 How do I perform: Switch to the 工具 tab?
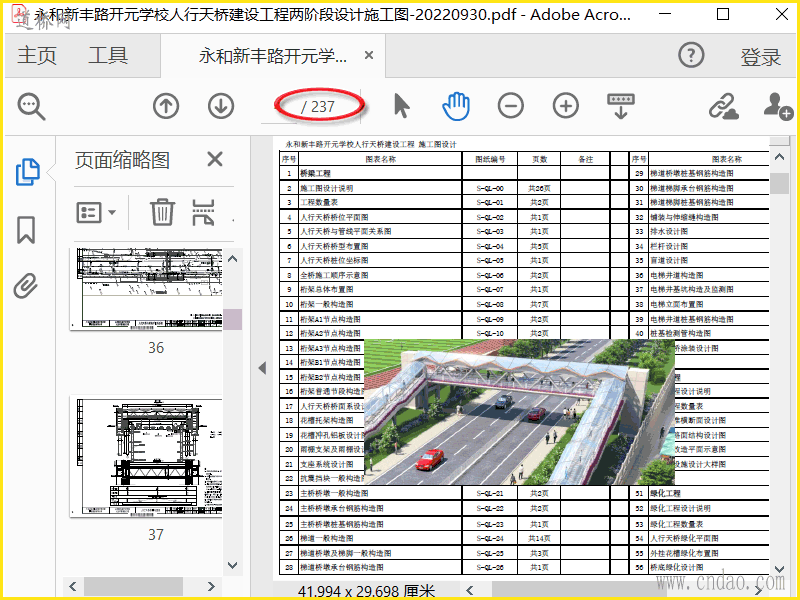click(x=108, y=55)
